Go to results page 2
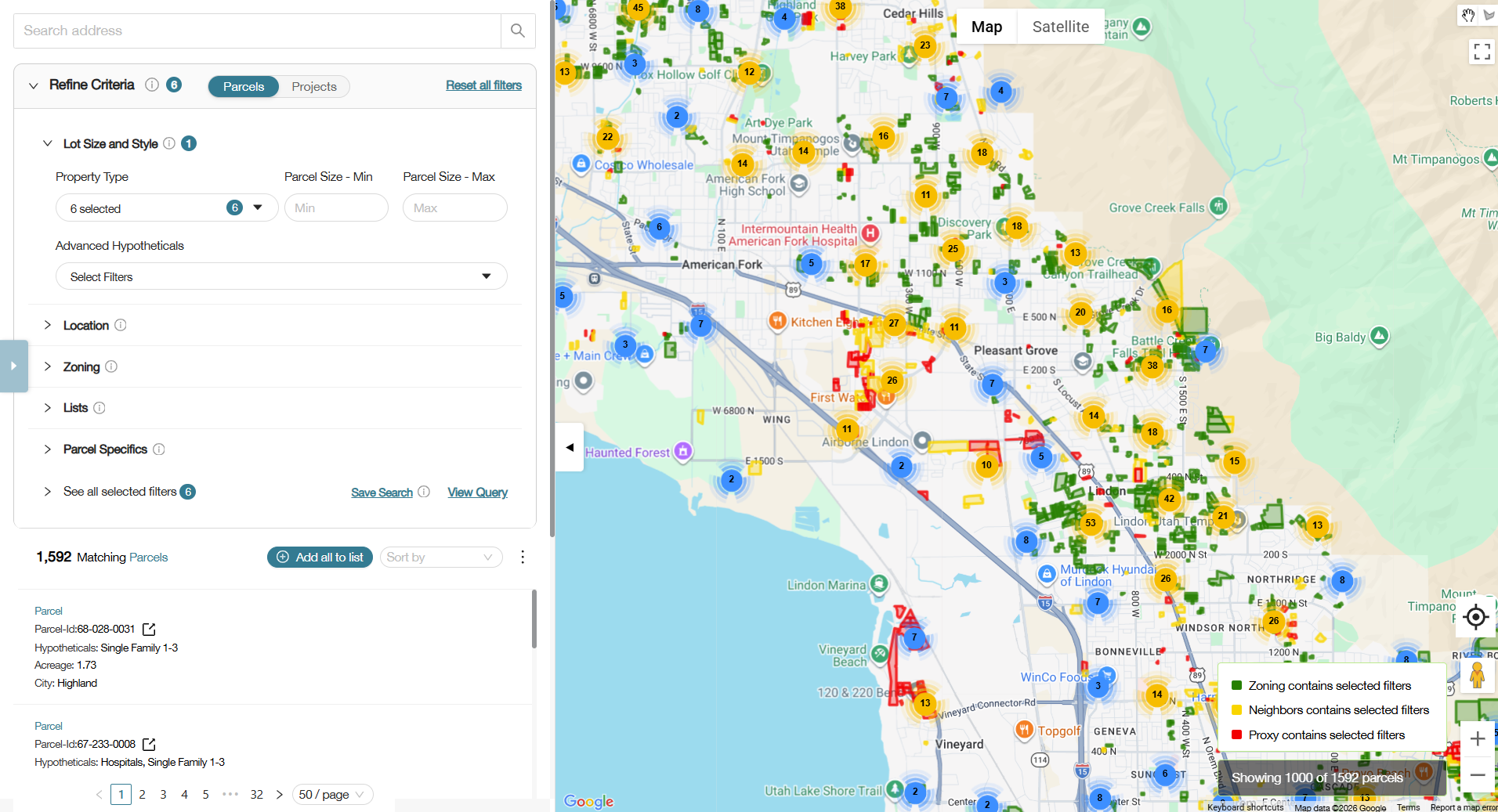 tap(142, 794)
